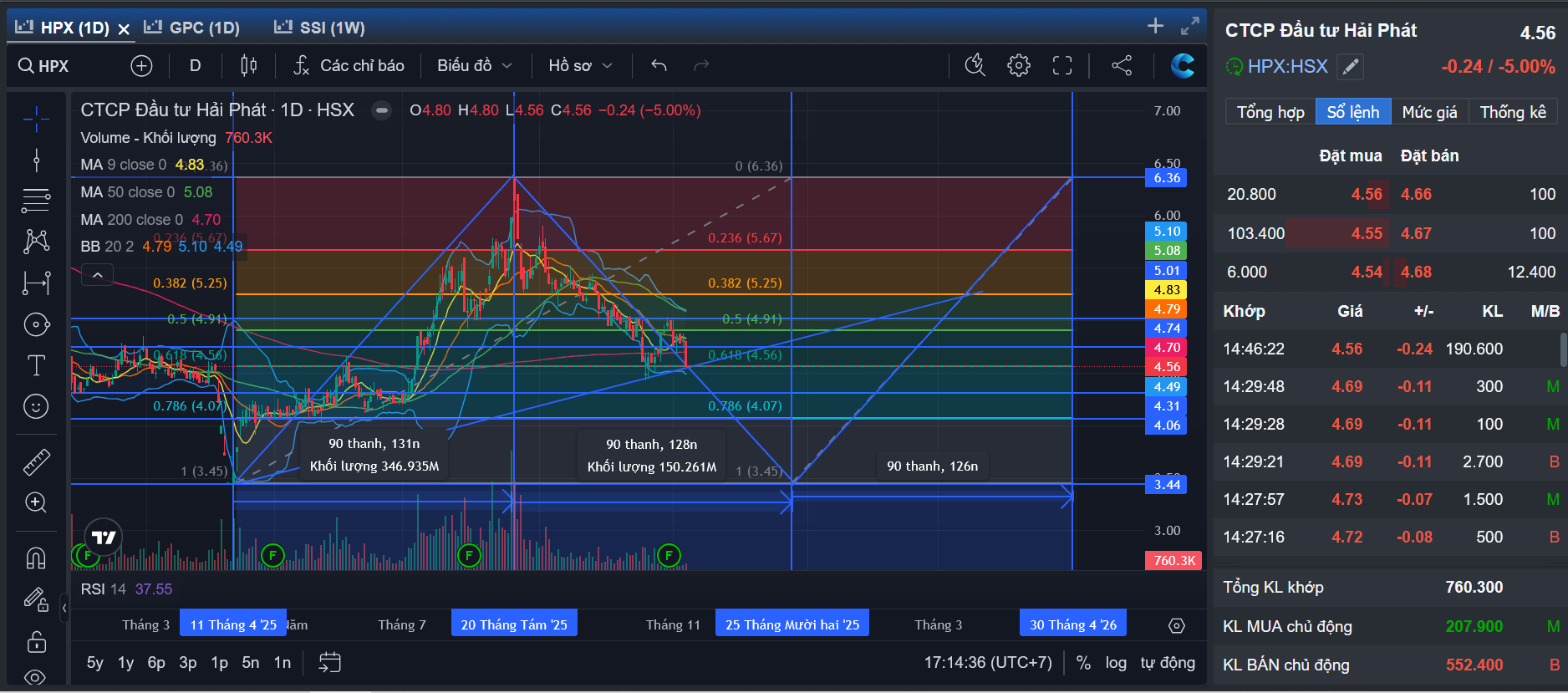Viewport: 1568px width, 693px height.
Task: Open the go to date calendar icon
Action: (x=330, y=663)
